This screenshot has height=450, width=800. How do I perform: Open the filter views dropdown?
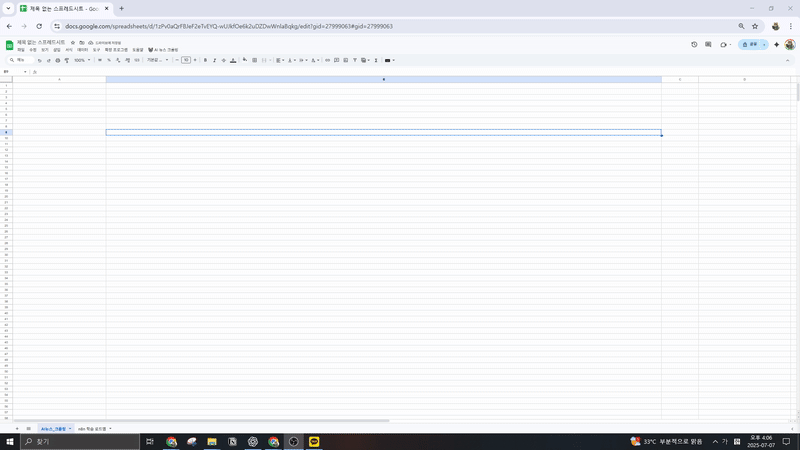365,60
